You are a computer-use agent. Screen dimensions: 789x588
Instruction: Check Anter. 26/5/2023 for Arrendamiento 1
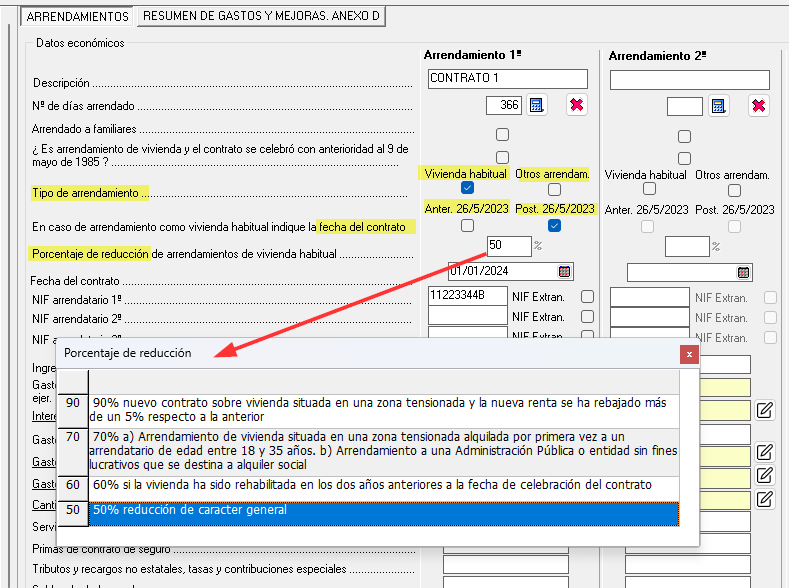pos(467,225)
